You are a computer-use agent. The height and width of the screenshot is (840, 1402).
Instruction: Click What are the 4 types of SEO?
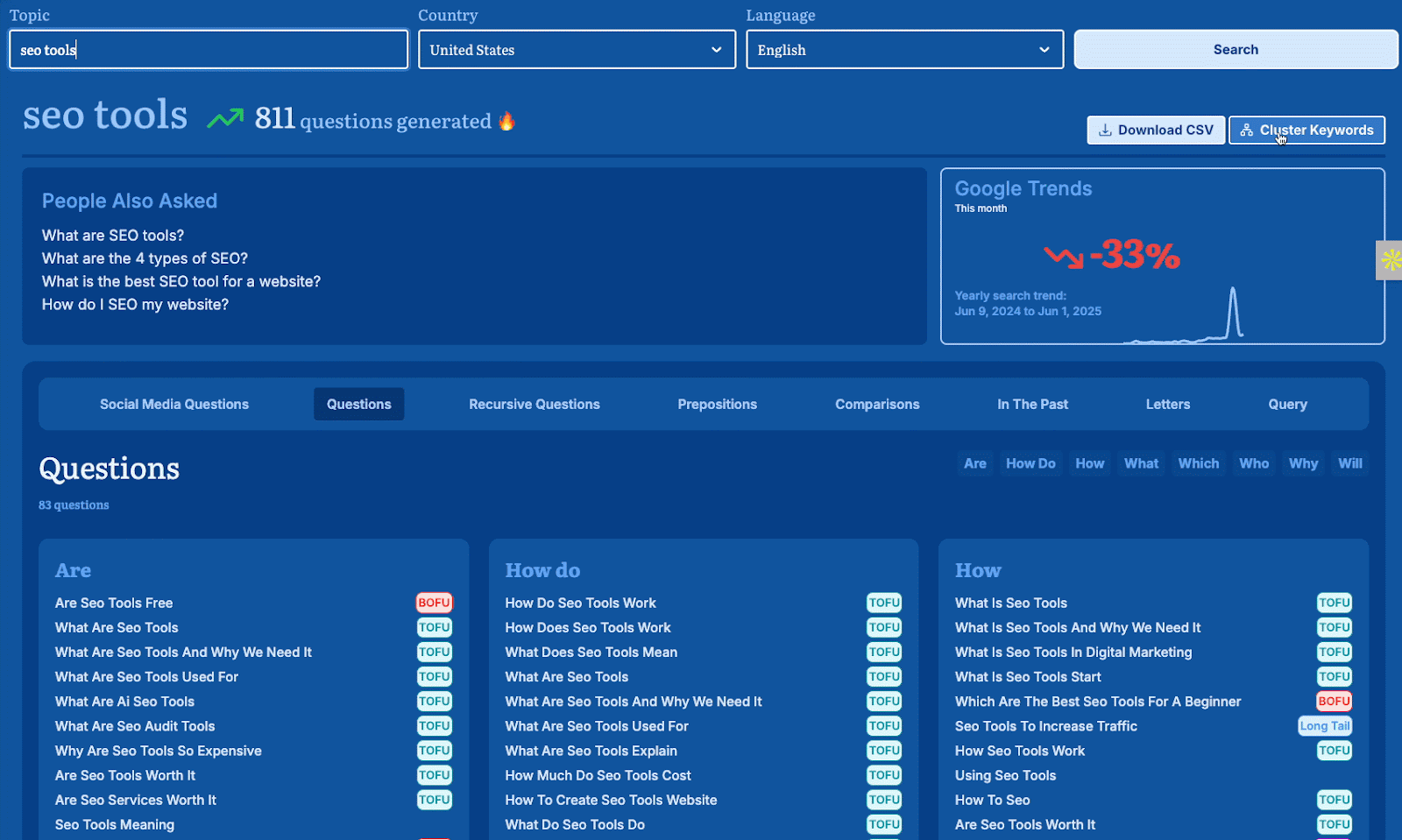pyautogui.click(x=145, y=258)
